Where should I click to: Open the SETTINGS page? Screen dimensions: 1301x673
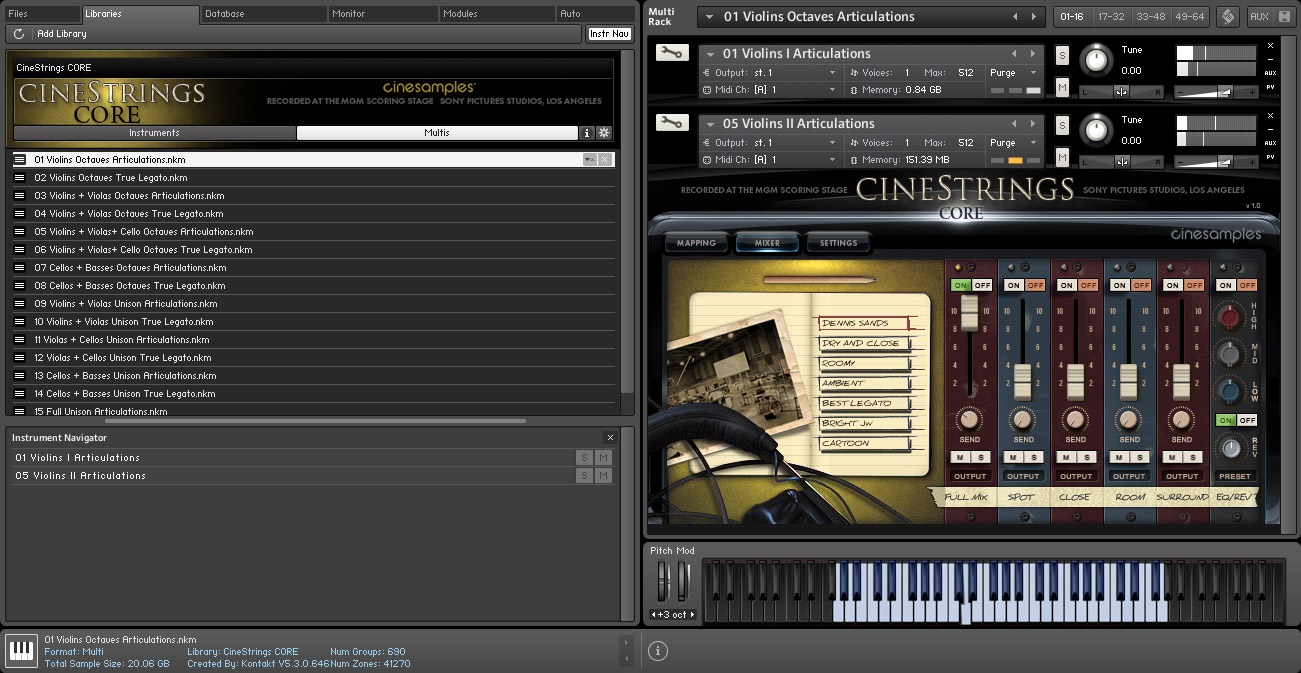(x=838, y=243)
